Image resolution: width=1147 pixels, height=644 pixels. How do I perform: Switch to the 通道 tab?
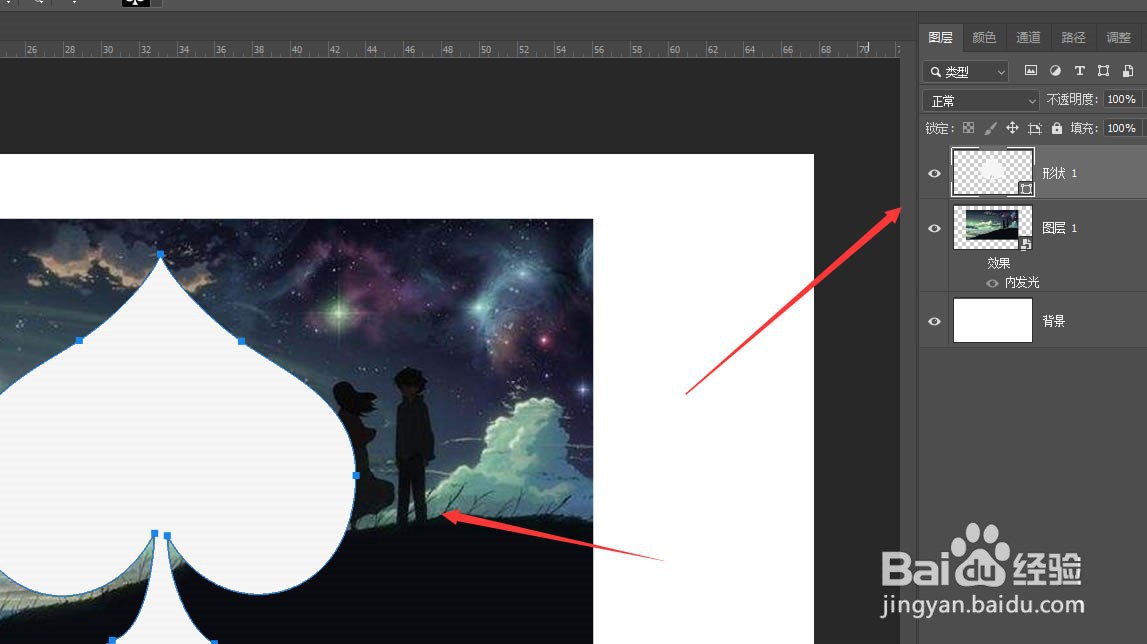point(1028,37)
